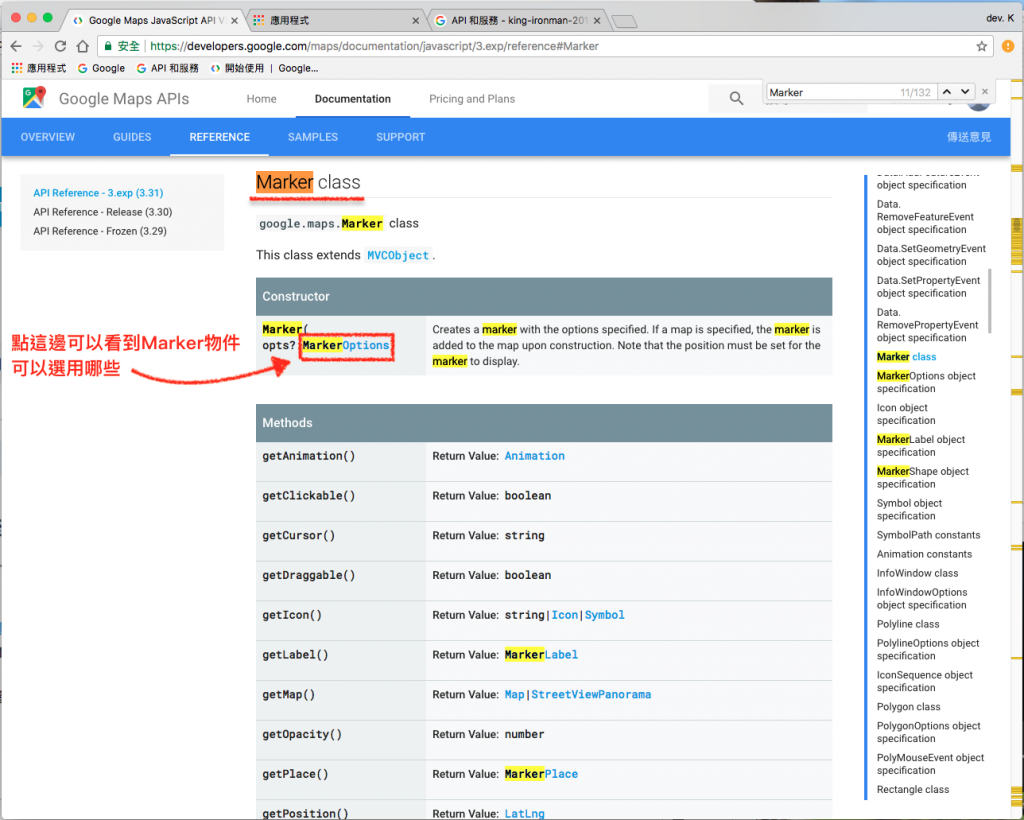Open the Symbol return type link
The image size is (1024, 820).
(x=604, y=615)
